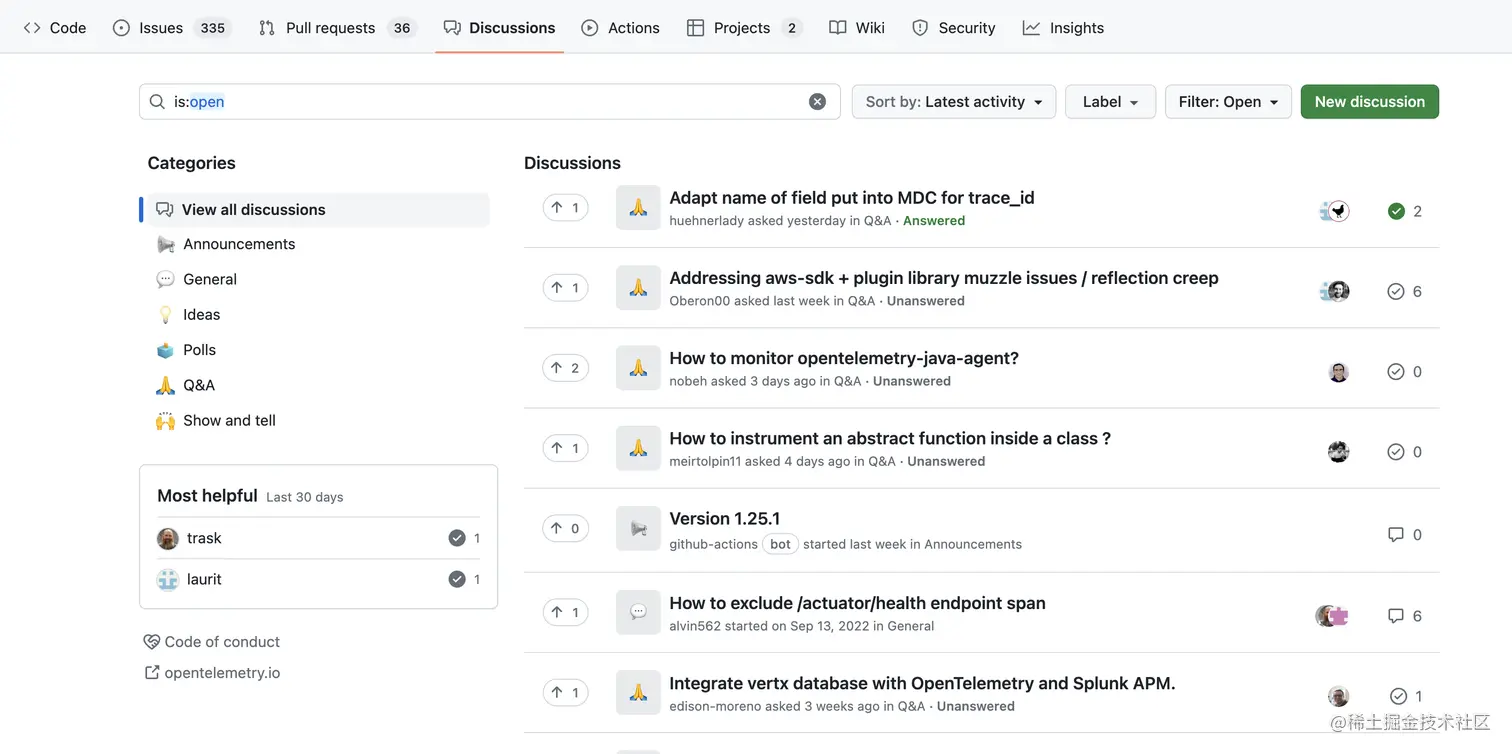Upvote the 'Adapt name of field' discussion
This screenshot has width=1512, height=754.
pyautogui.click(x=565, y=208)
